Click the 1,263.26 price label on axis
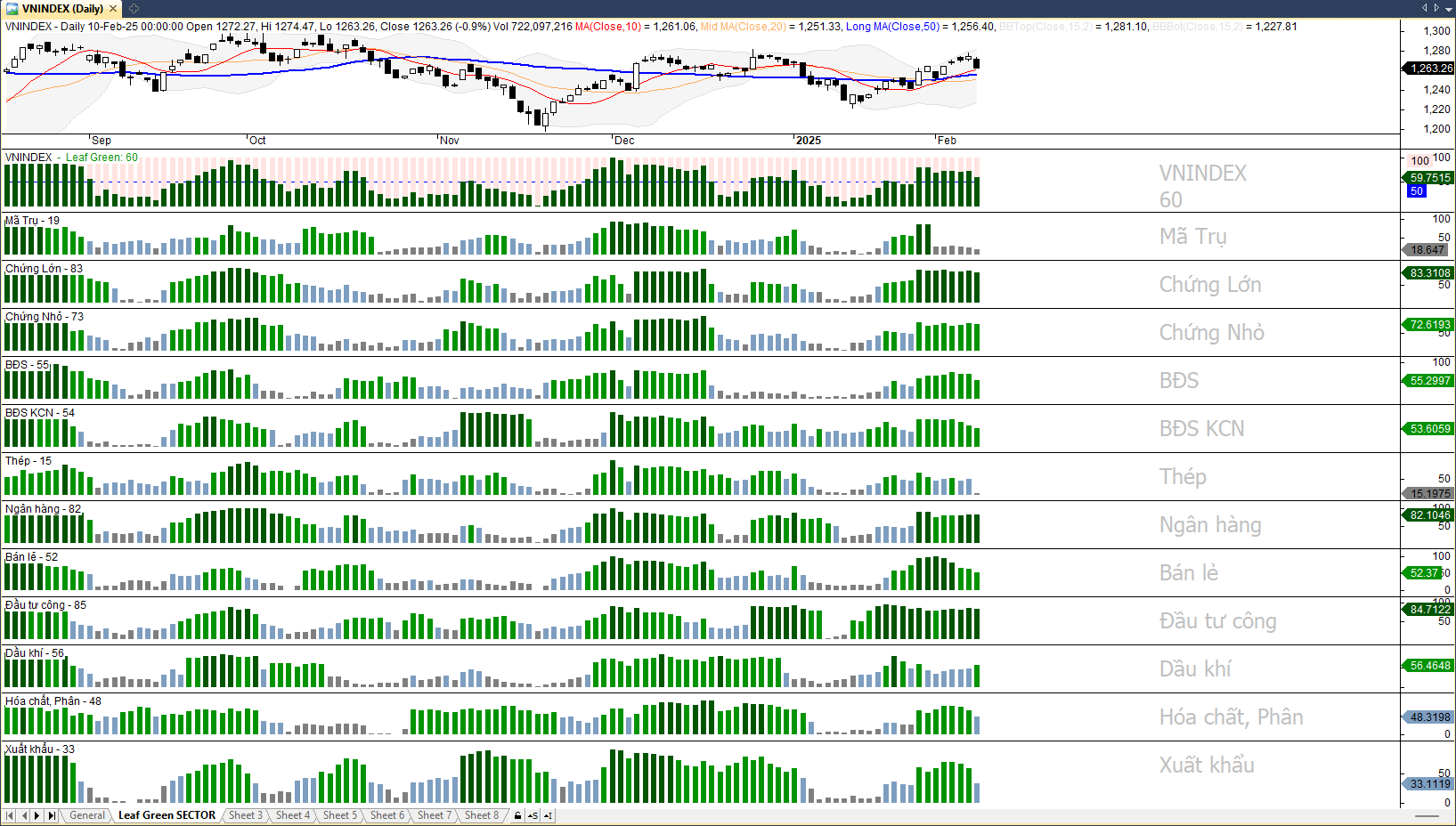This screenshot has height=826, width=1456. pos(1430,69)
